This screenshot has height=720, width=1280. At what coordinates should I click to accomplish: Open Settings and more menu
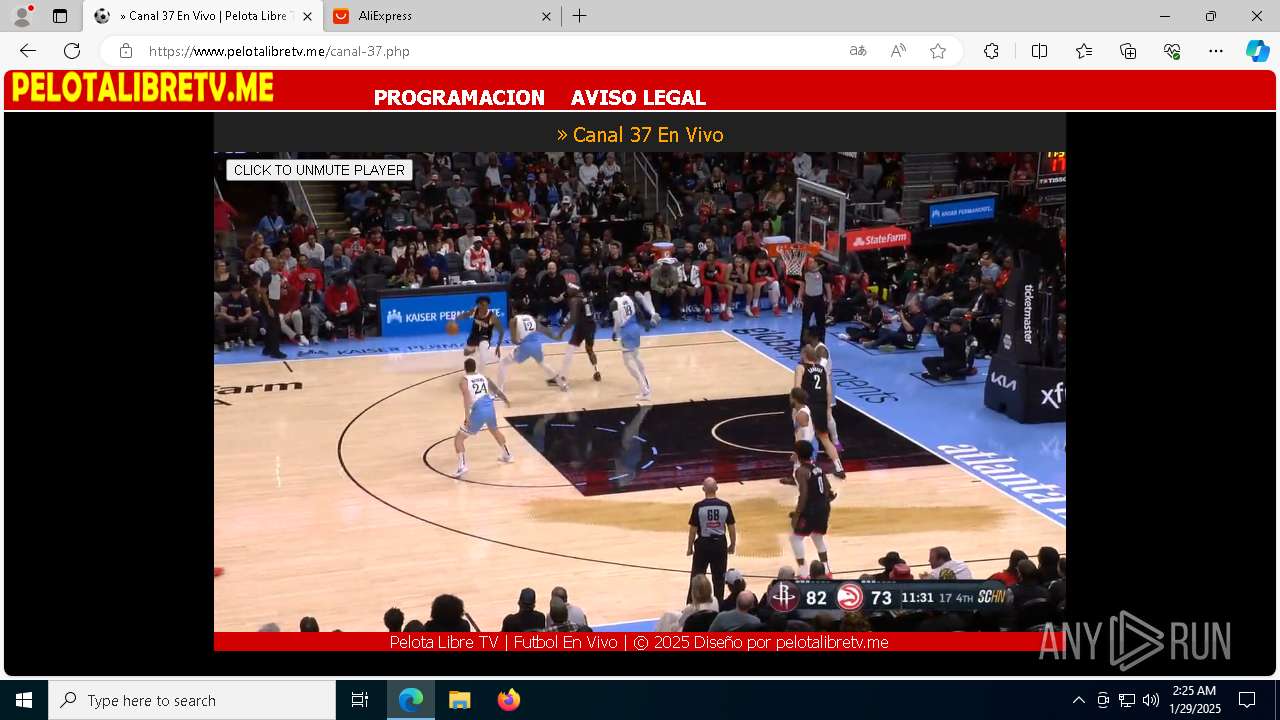(1216, 51)
